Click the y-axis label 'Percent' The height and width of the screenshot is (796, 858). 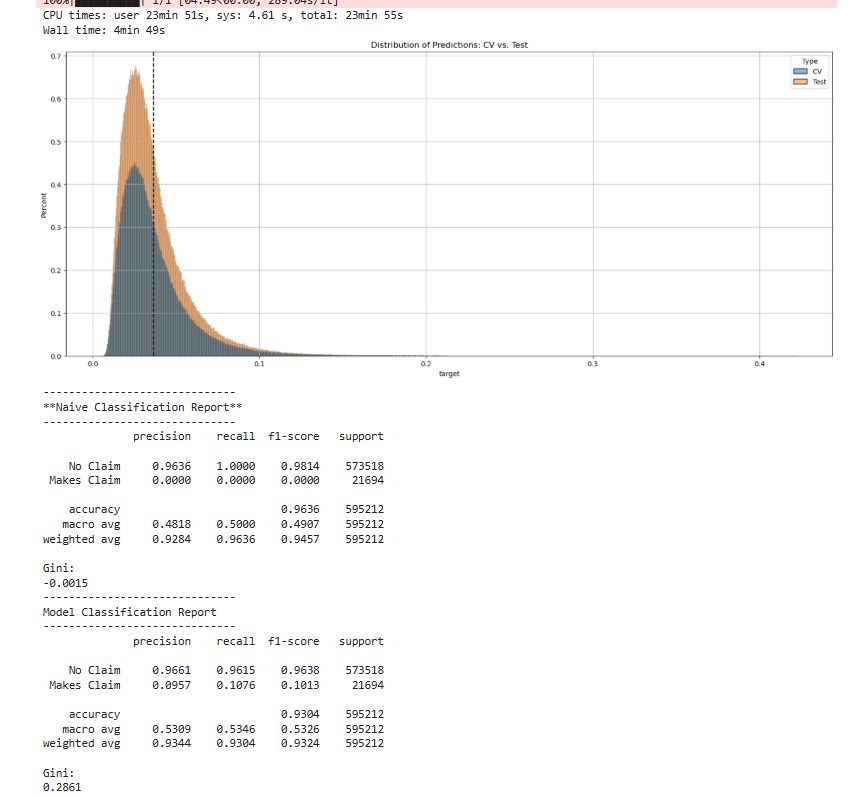click(43, 206)
